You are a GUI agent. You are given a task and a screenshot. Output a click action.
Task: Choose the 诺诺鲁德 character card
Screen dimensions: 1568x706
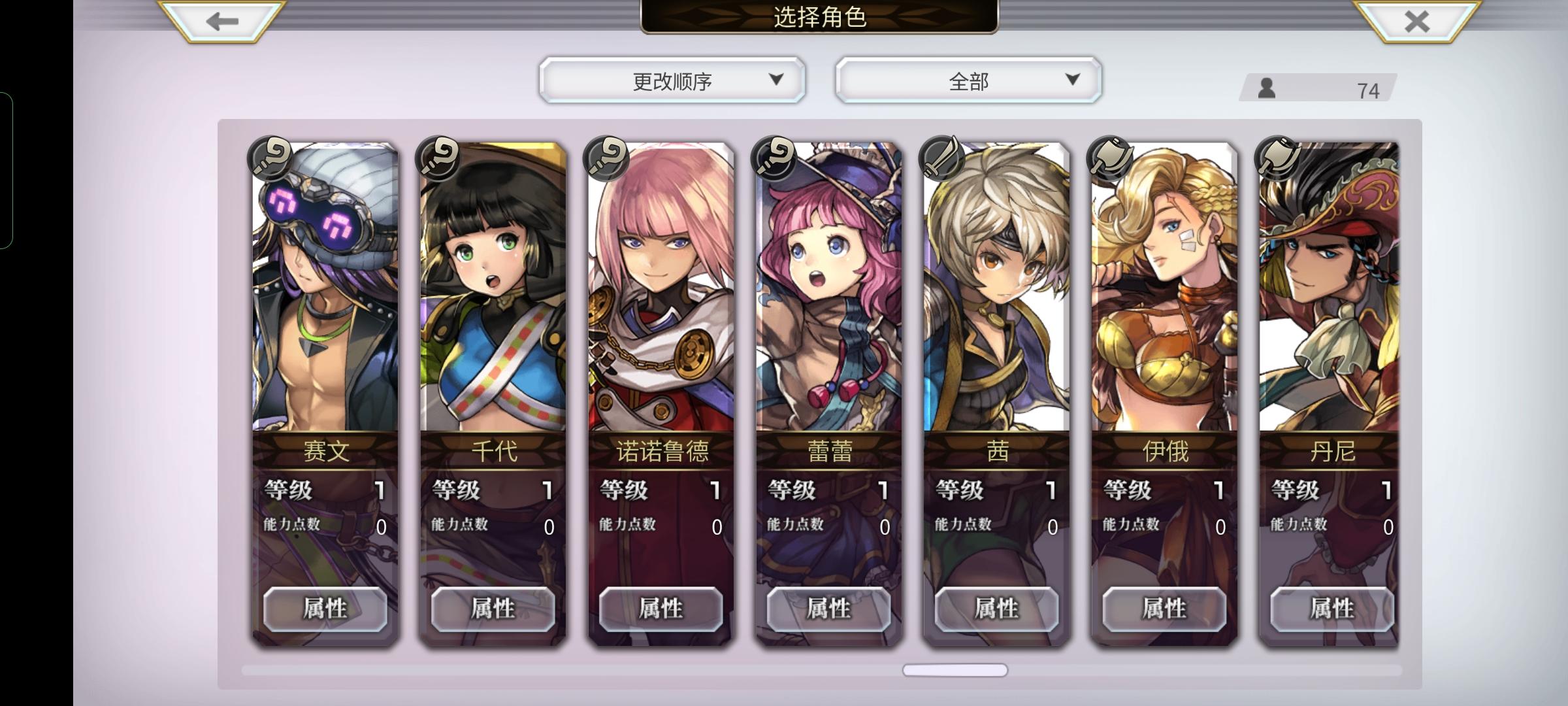661,394
